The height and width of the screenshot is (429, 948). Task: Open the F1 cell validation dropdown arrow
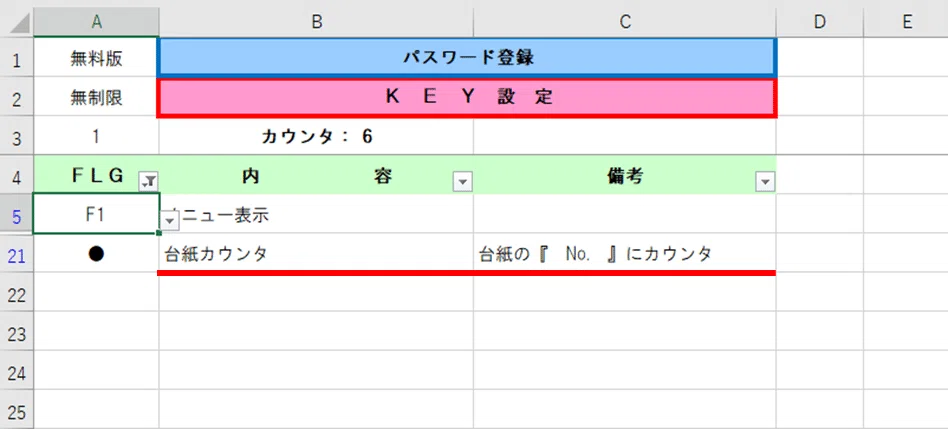tap(170, 221)
